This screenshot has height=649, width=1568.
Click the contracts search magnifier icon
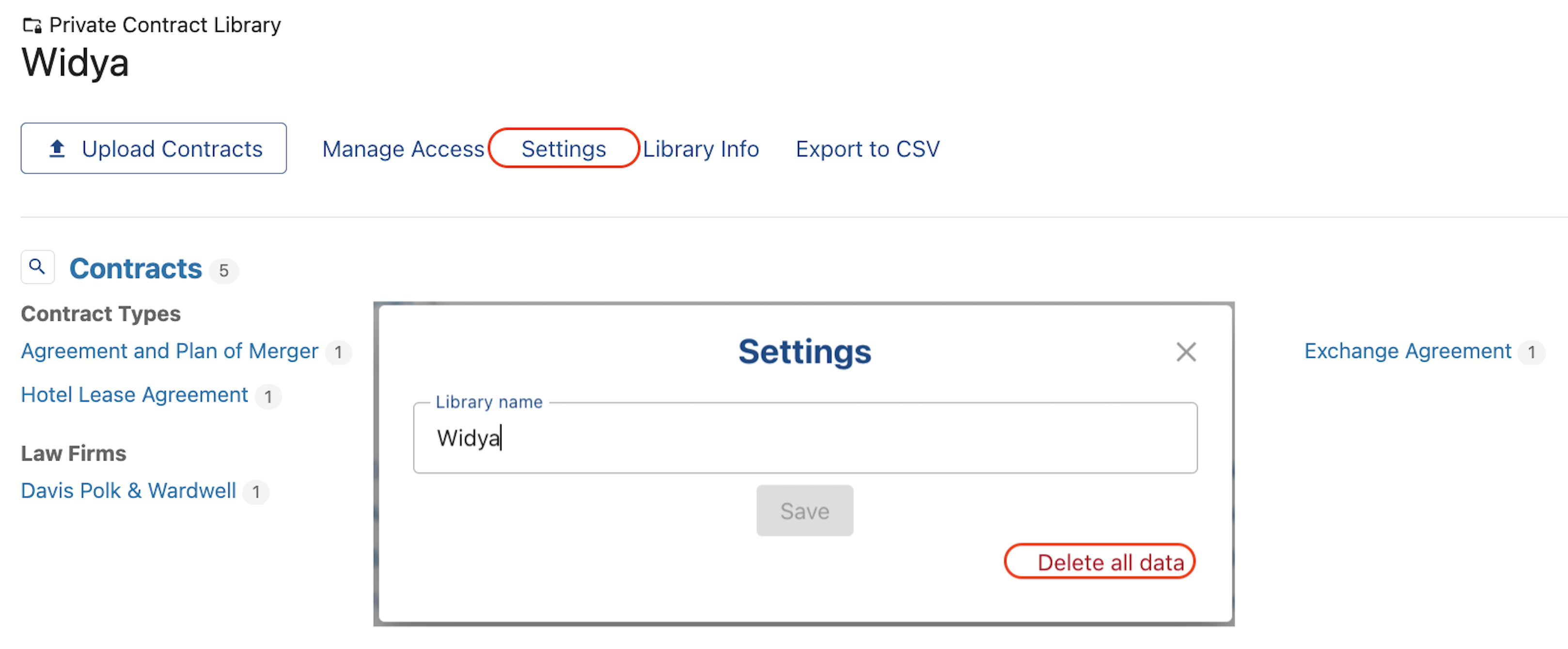tap(38, 267)
